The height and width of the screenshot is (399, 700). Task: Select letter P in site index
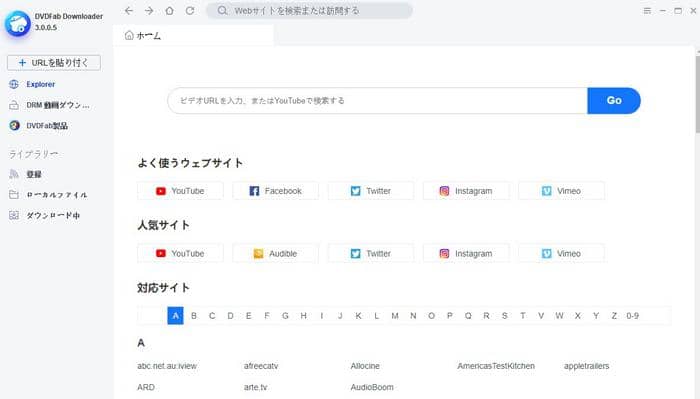click(x=450, y=316)
